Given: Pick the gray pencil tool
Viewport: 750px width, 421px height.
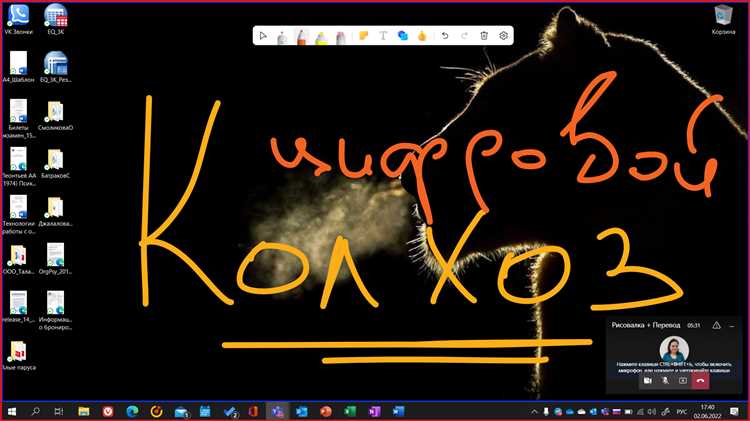Looking at the screenshot, I should (x=282, y=36).
